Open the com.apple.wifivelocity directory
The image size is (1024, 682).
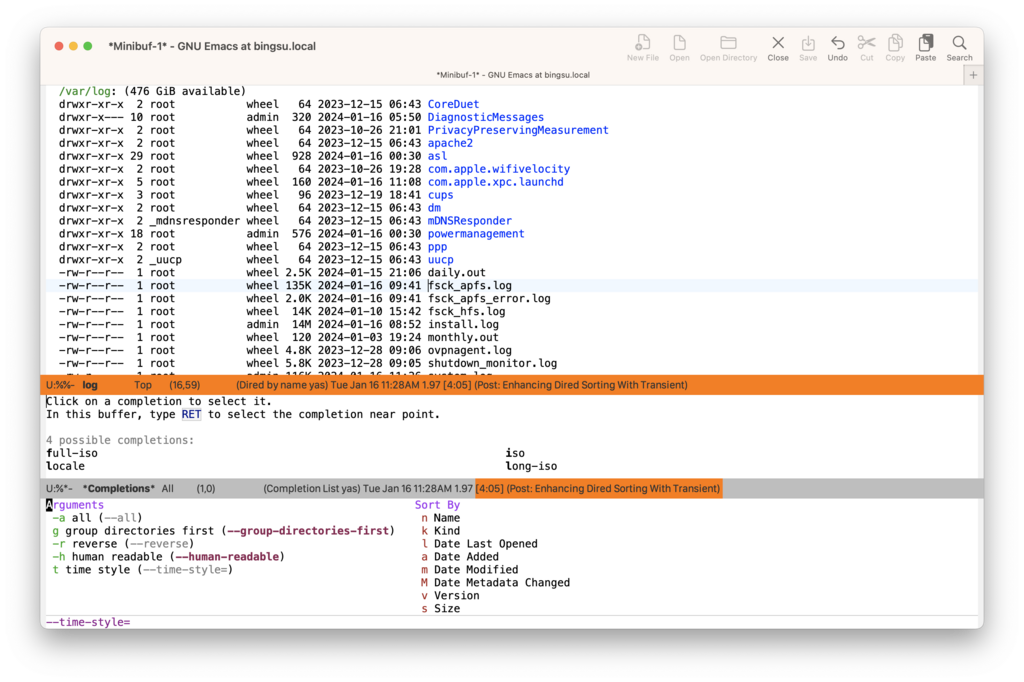tap(499, 169)
